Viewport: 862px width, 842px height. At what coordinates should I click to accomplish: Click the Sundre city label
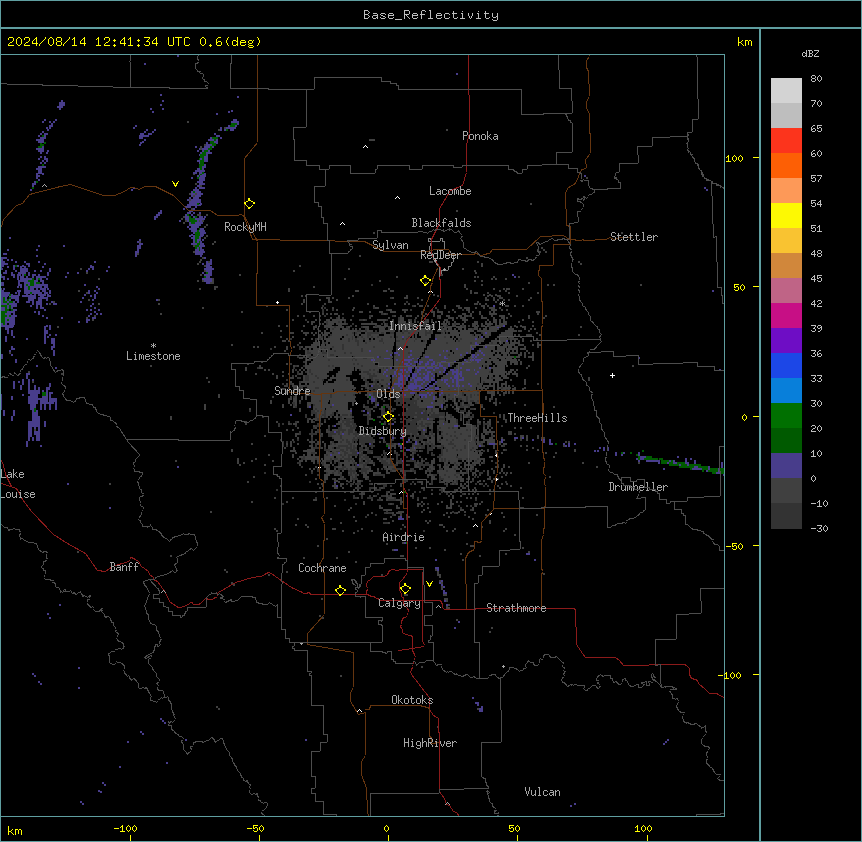point(292,391)
